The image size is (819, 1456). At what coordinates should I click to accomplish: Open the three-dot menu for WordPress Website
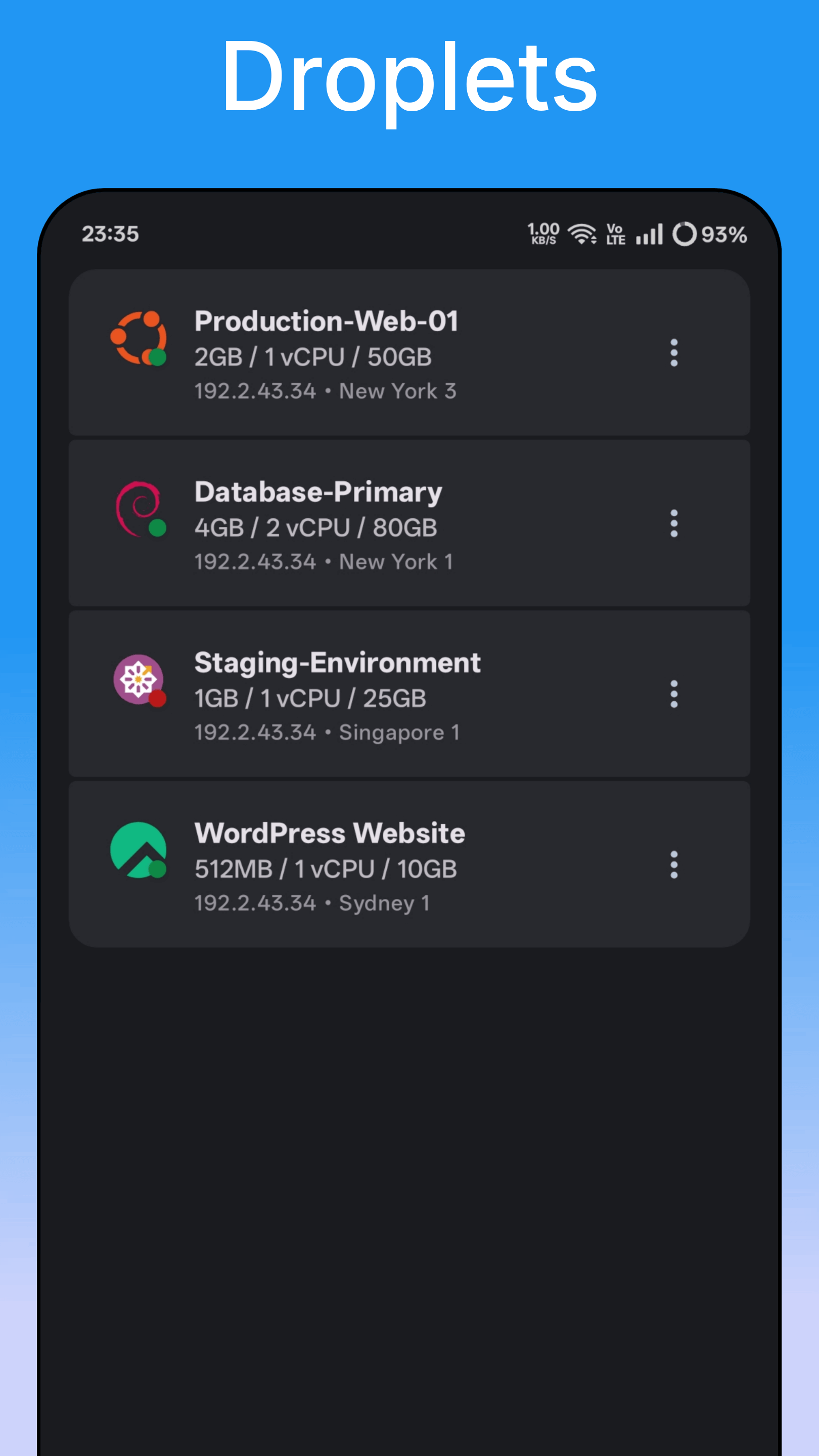[x=674, y=865]
